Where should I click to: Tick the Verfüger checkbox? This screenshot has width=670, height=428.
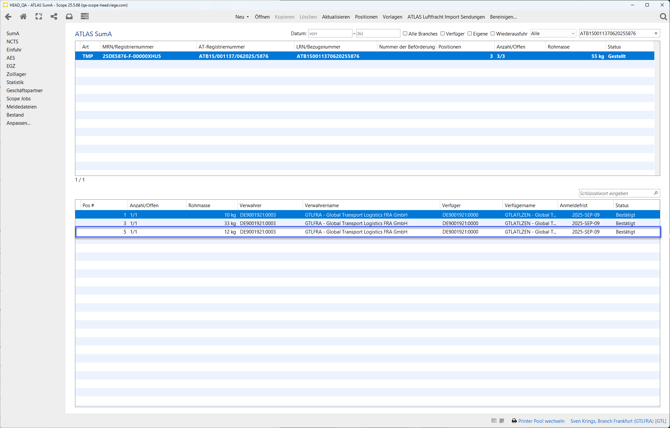coord(442,33)
